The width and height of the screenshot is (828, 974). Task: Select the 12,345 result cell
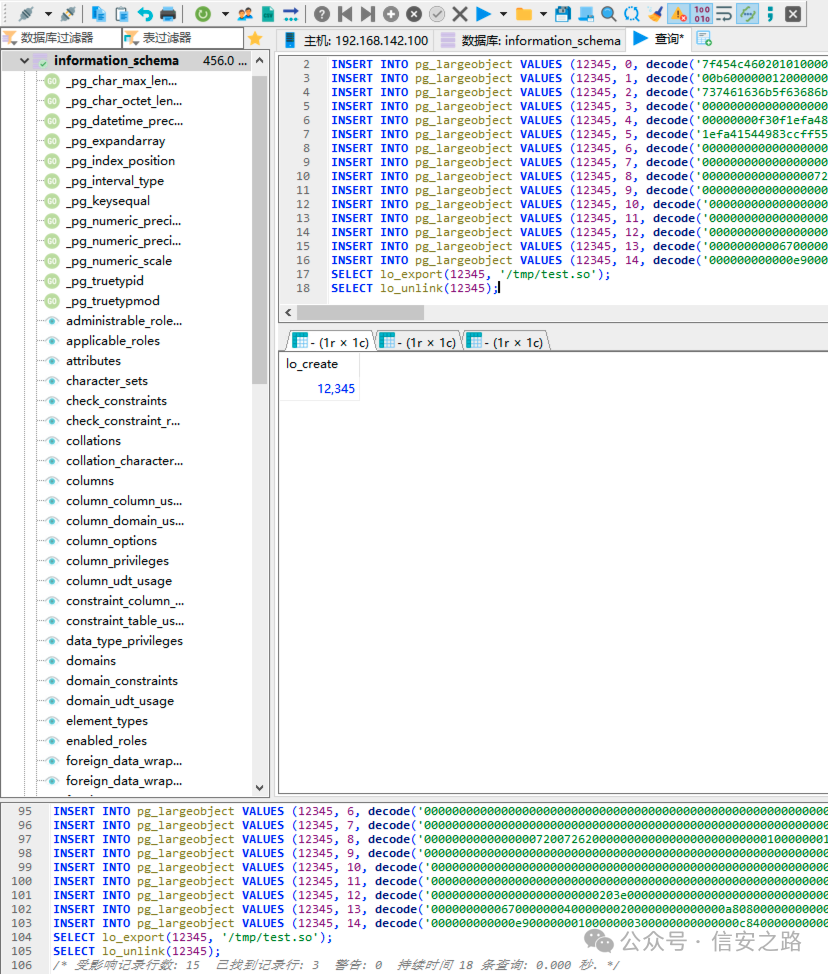[321, 389]
